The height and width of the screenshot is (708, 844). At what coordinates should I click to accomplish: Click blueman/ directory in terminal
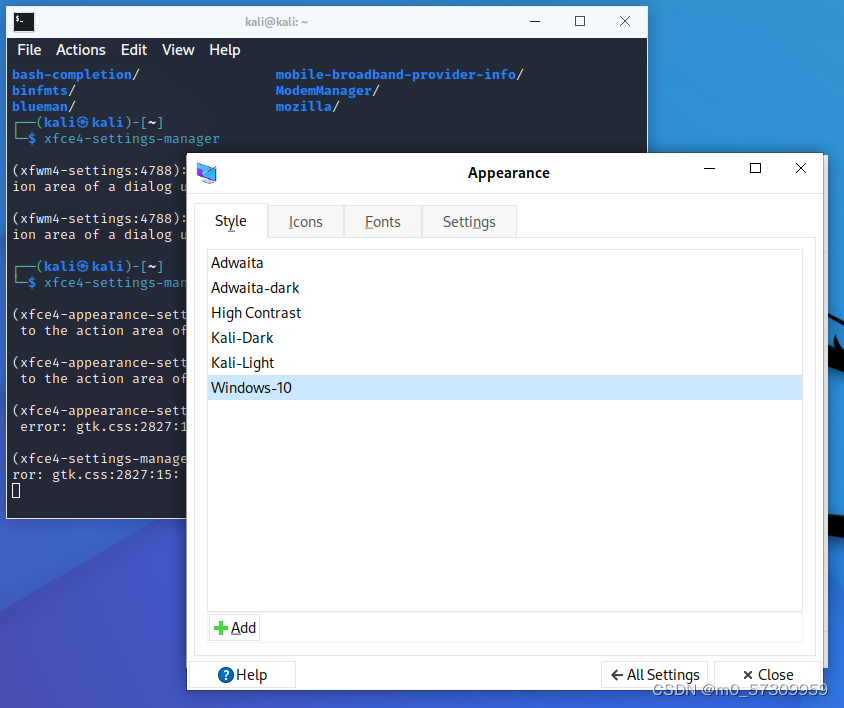coord(44,107)
